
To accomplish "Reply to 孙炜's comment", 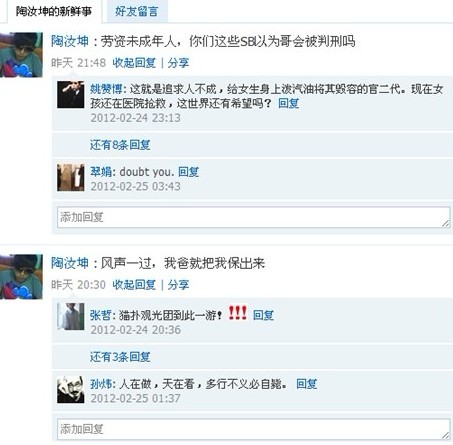I will tap(307, 384).
